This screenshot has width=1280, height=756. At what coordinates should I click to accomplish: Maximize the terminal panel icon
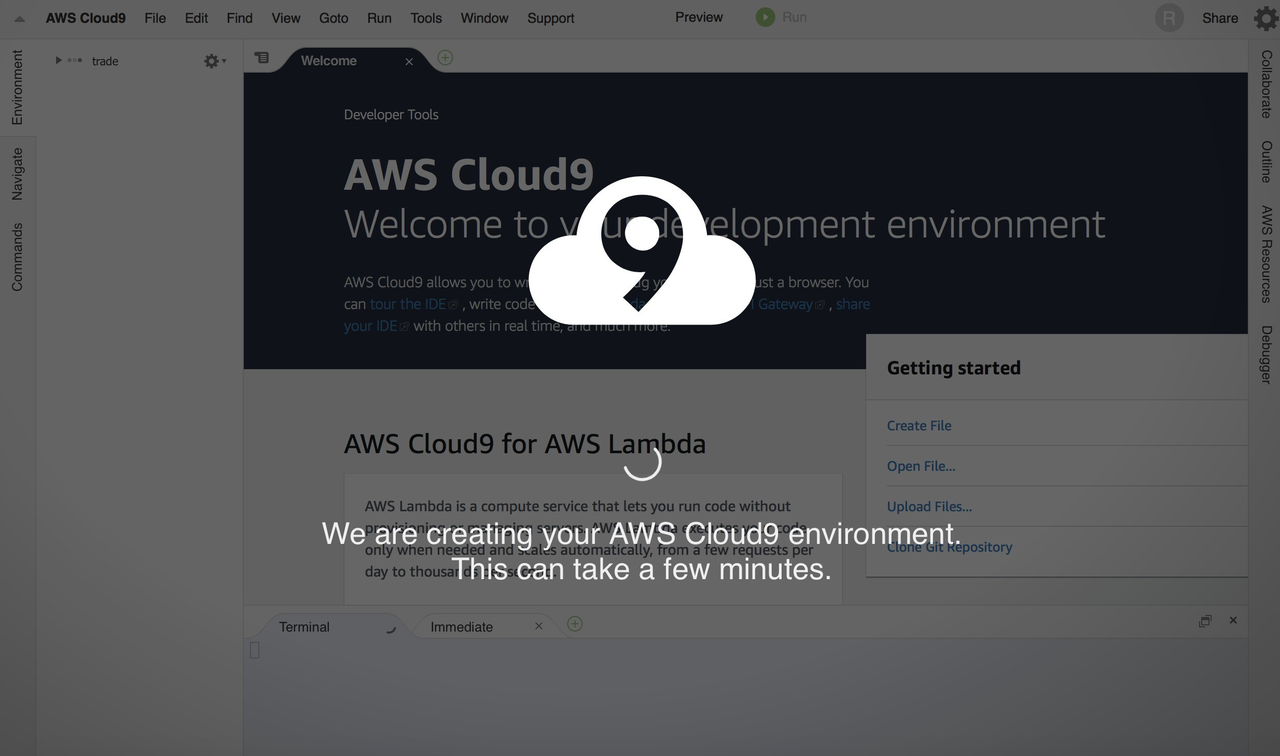click(x=1205, y=621)
